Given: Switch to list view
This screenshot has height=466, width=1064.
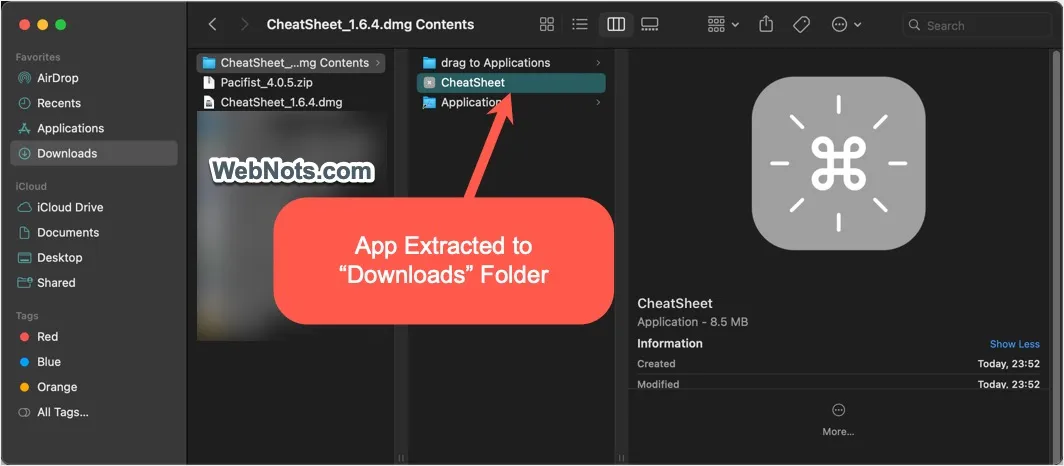Looking at the screenshot, I should point(580,25).
